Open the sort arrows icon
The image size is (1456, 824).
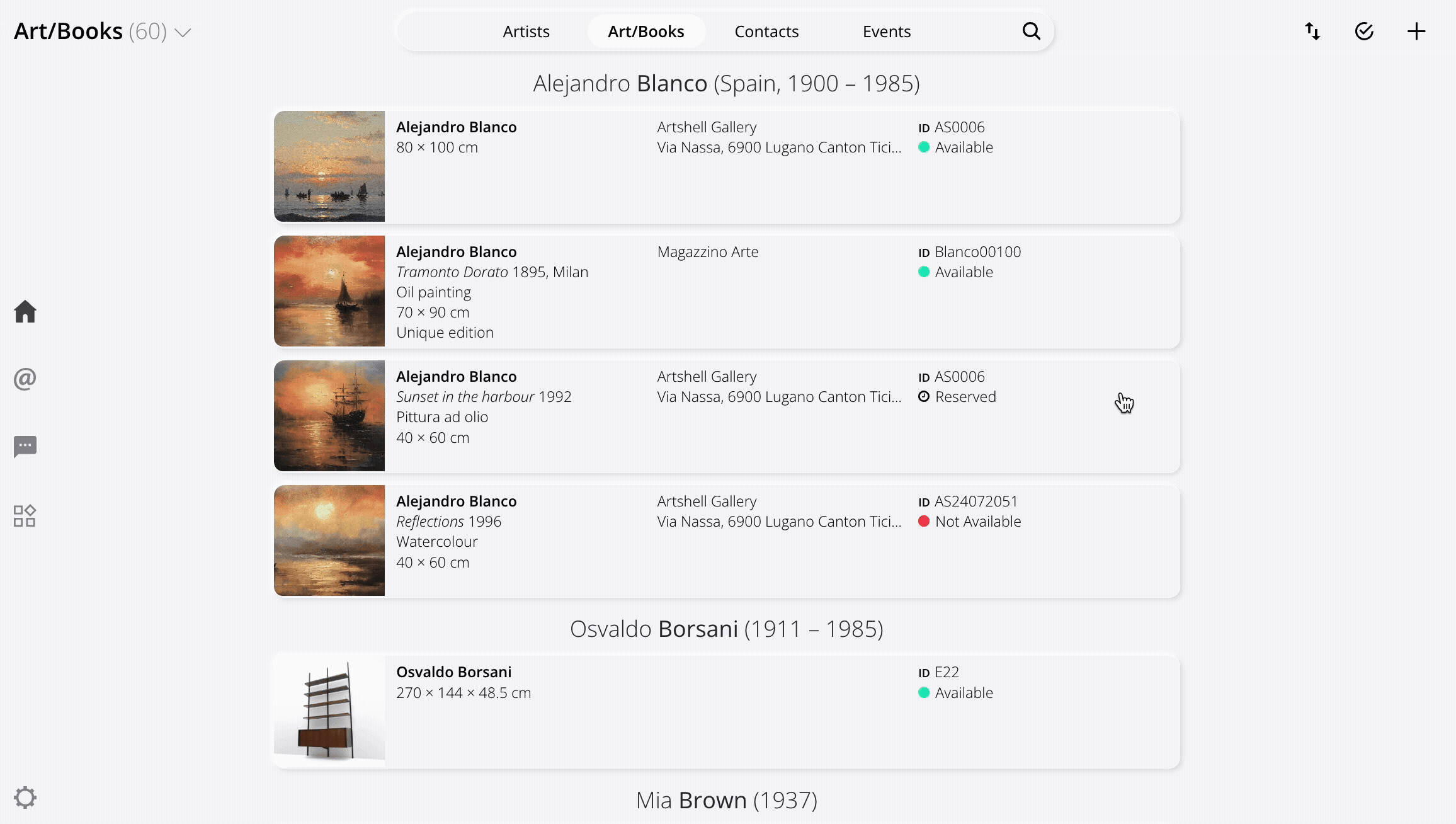click(1312, 31)
